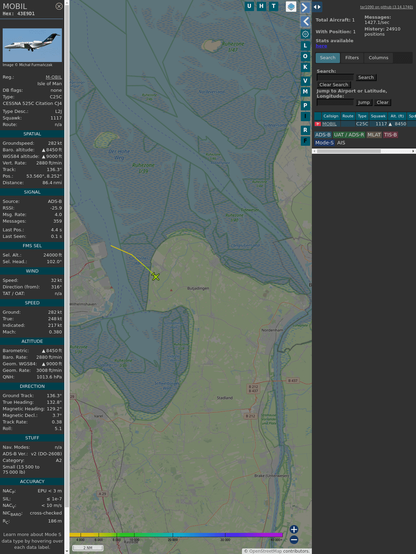Close the MOBIL aircraft info panel
This screenshot has height=554, width=416.
coord(59,6)
